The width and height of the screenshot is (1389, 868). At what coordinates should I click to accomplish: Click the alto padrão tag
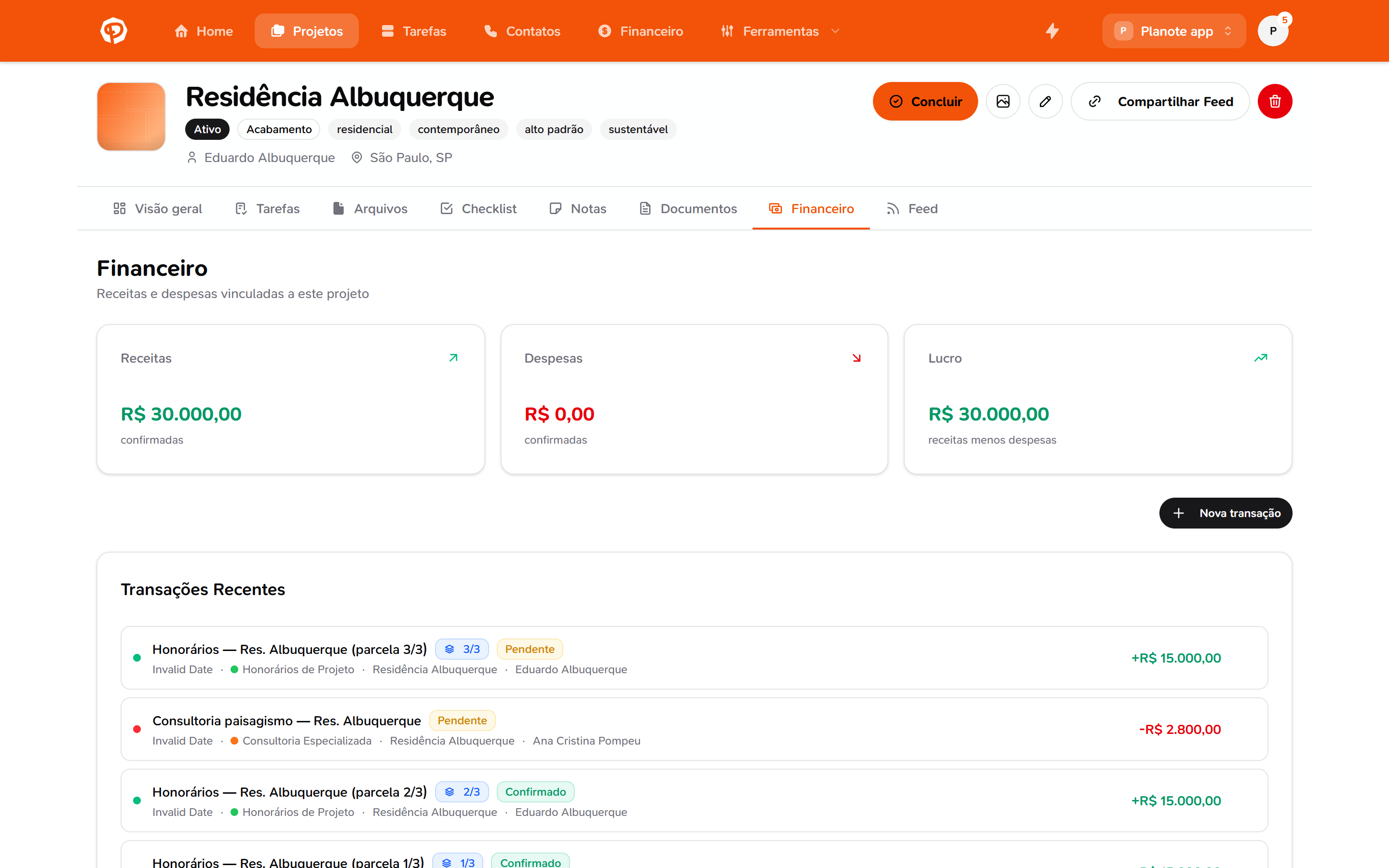tap(554, 129)
